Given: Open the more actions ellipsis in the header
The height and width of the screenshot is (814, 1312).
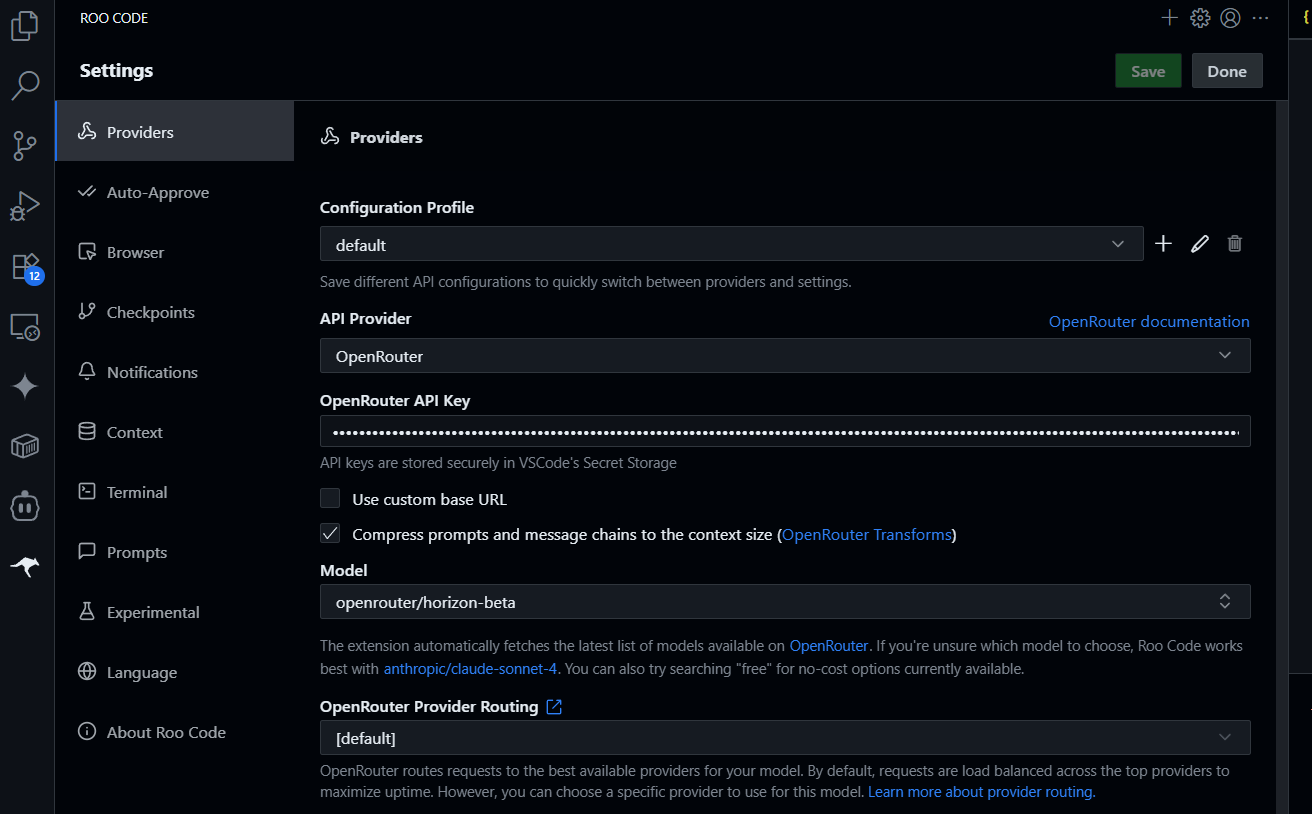Looking at the screenshot, I should pyautogui.click(x=1260, y=18).
